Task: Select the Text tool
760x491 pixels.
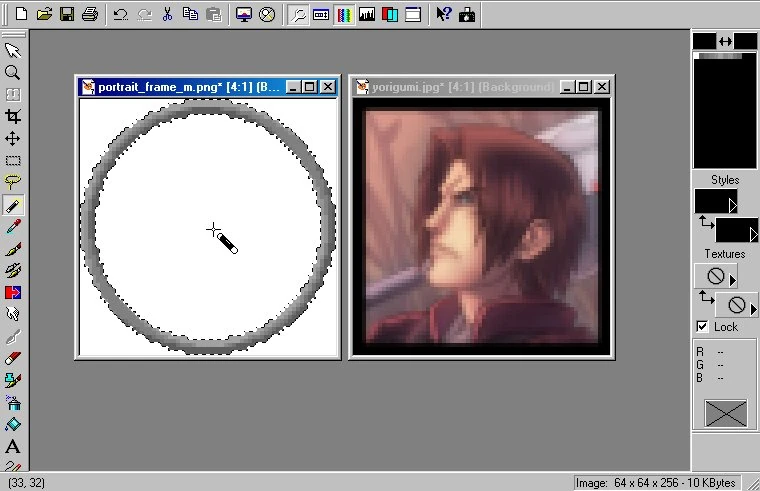Action: pos(13,446)
